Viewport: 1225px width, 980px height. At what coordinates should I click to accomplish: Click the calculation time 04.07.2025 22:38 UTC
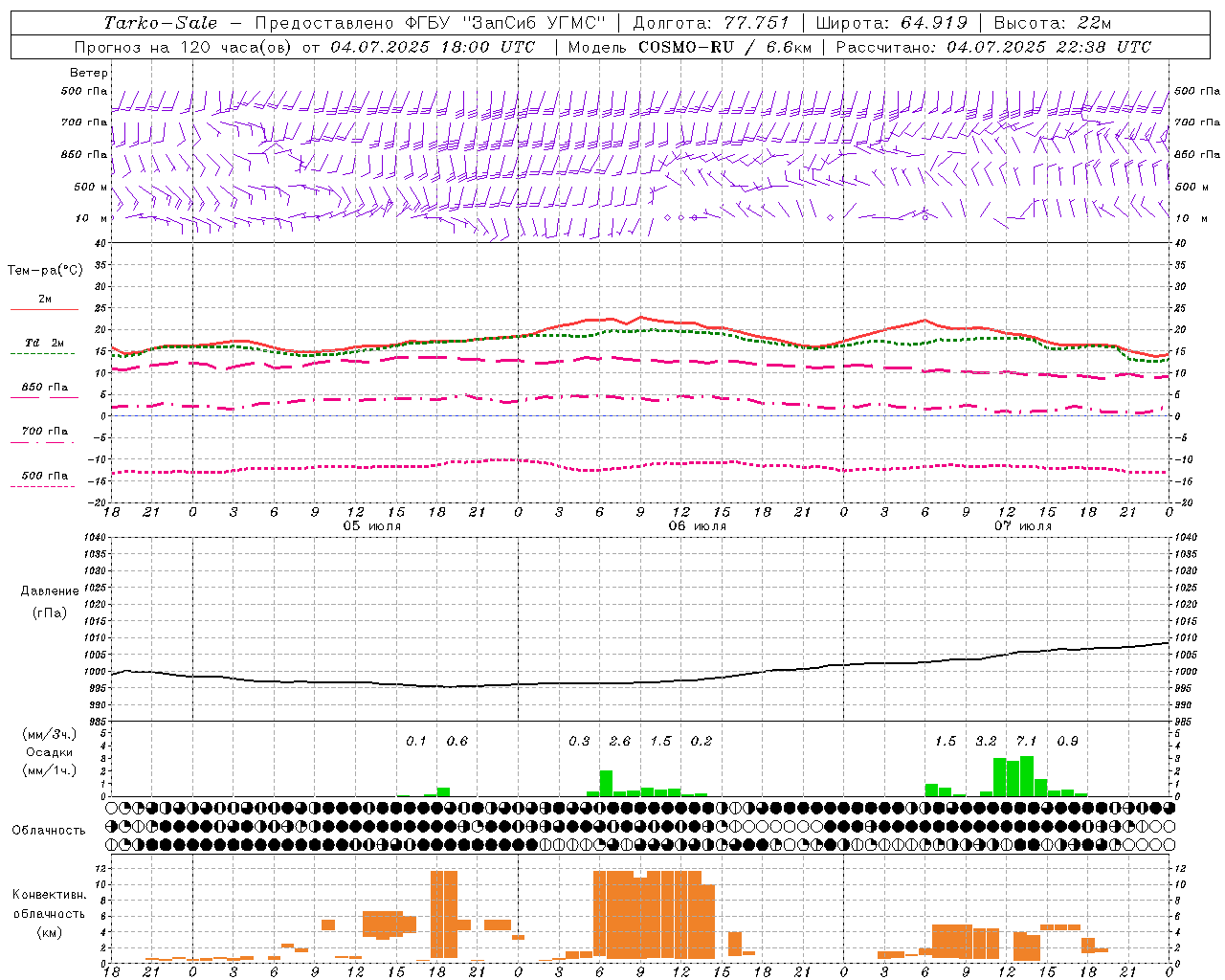1049,47
